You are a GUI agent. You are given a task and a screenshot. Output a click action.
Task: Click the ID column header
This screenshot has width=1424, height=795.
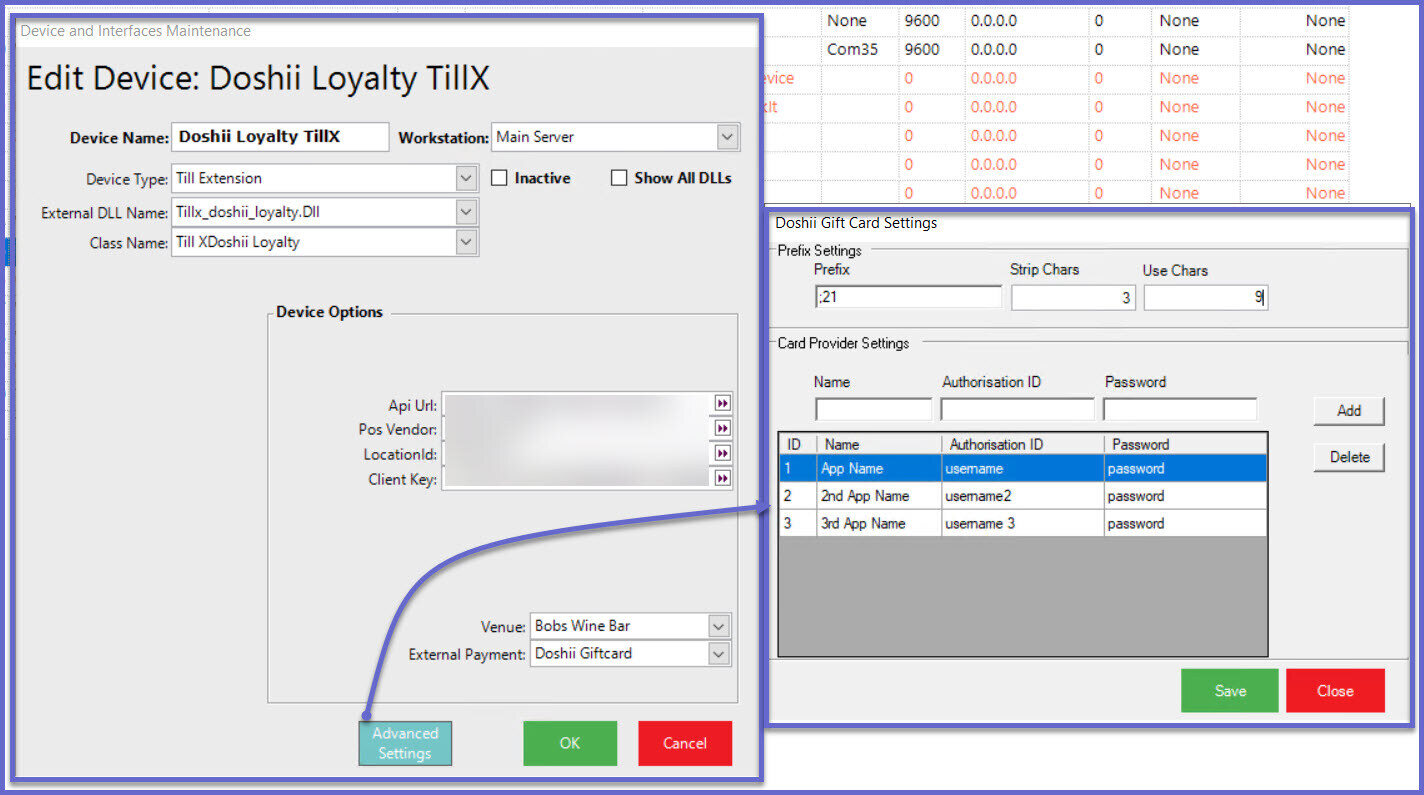[x=797, y=444]
